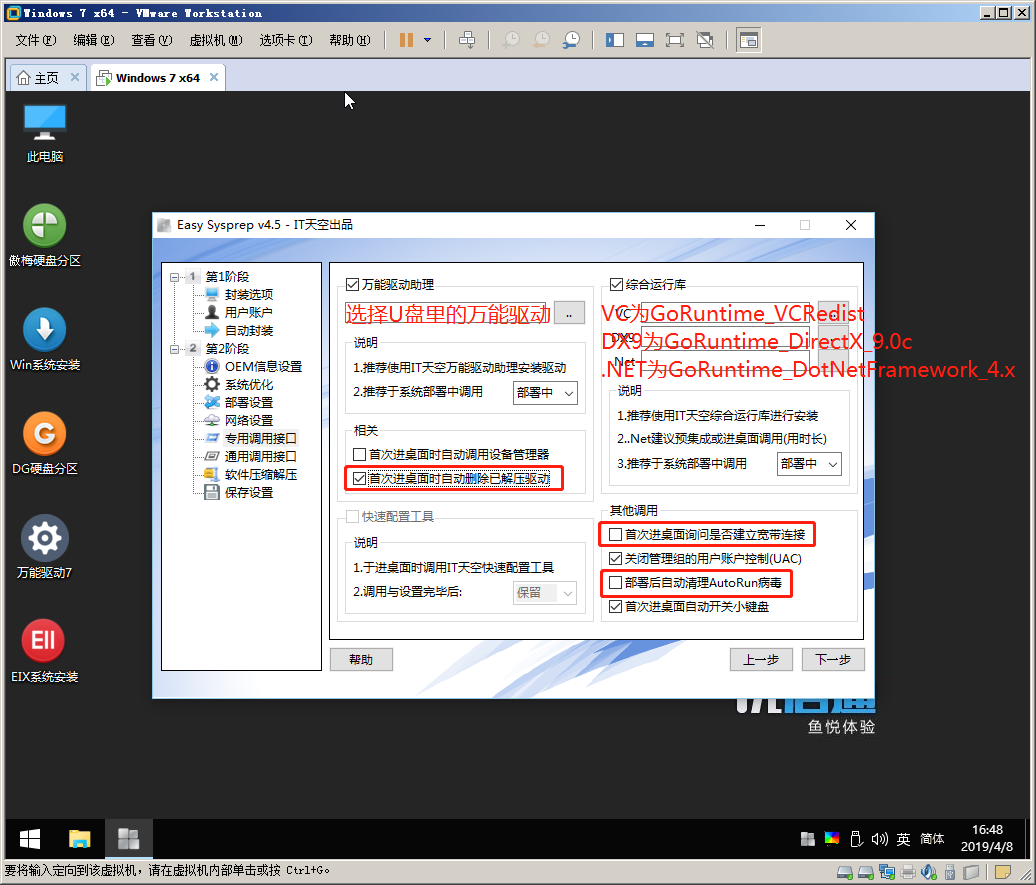Check 首次进桌面询问是否建立宽带连接

[x=615, y=534]
